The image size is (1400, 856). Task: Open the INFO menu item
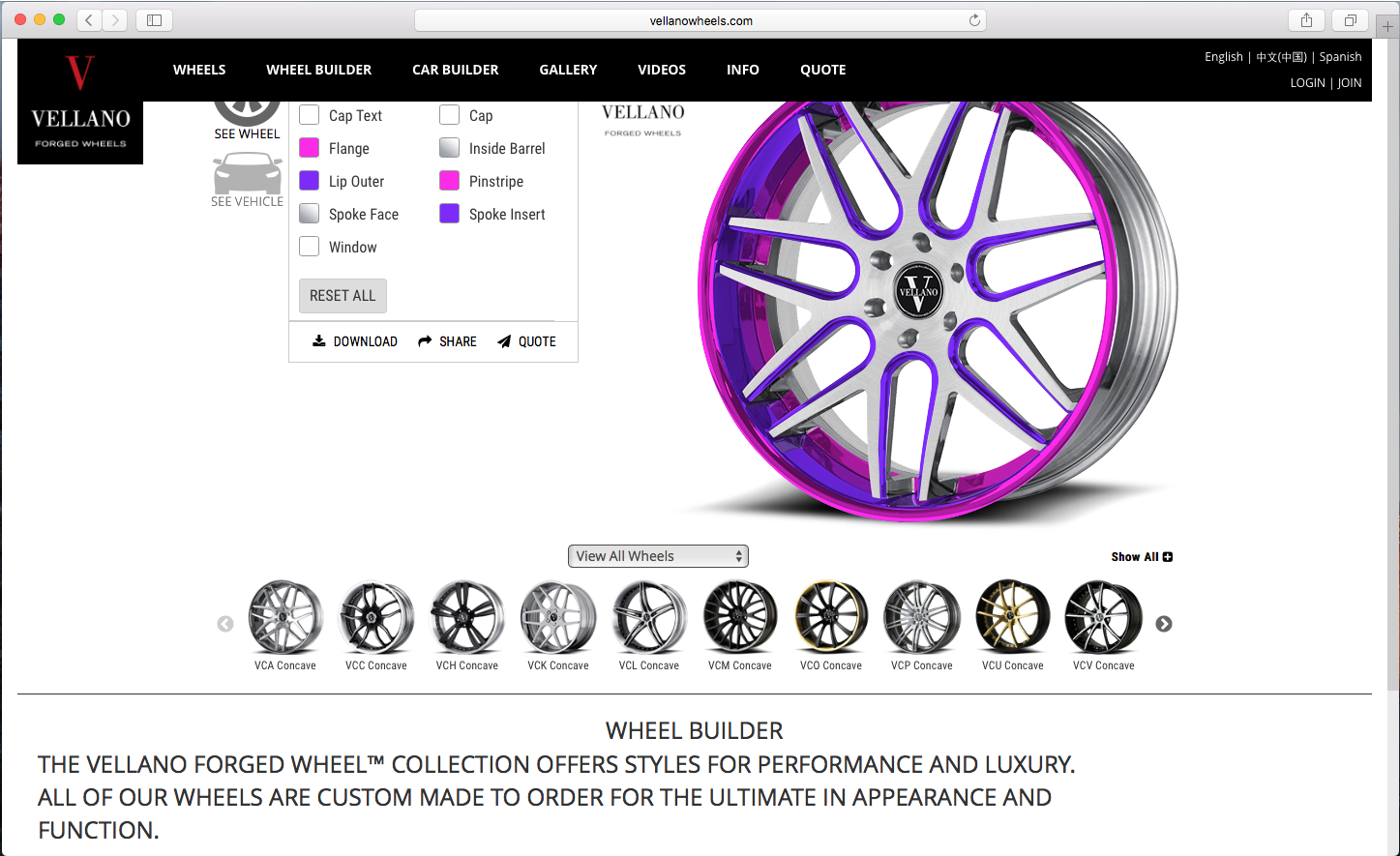[743, 70]
